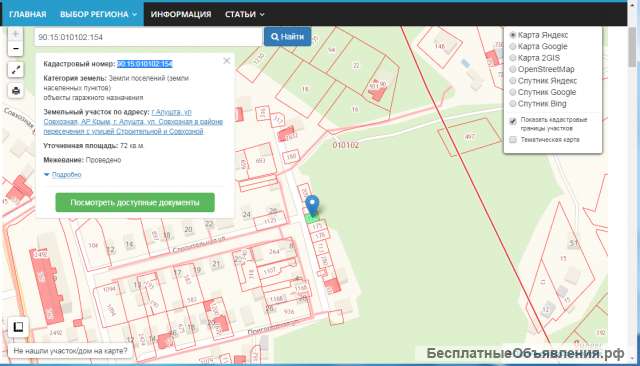Zoom in the map with plus button

[16, 33]
